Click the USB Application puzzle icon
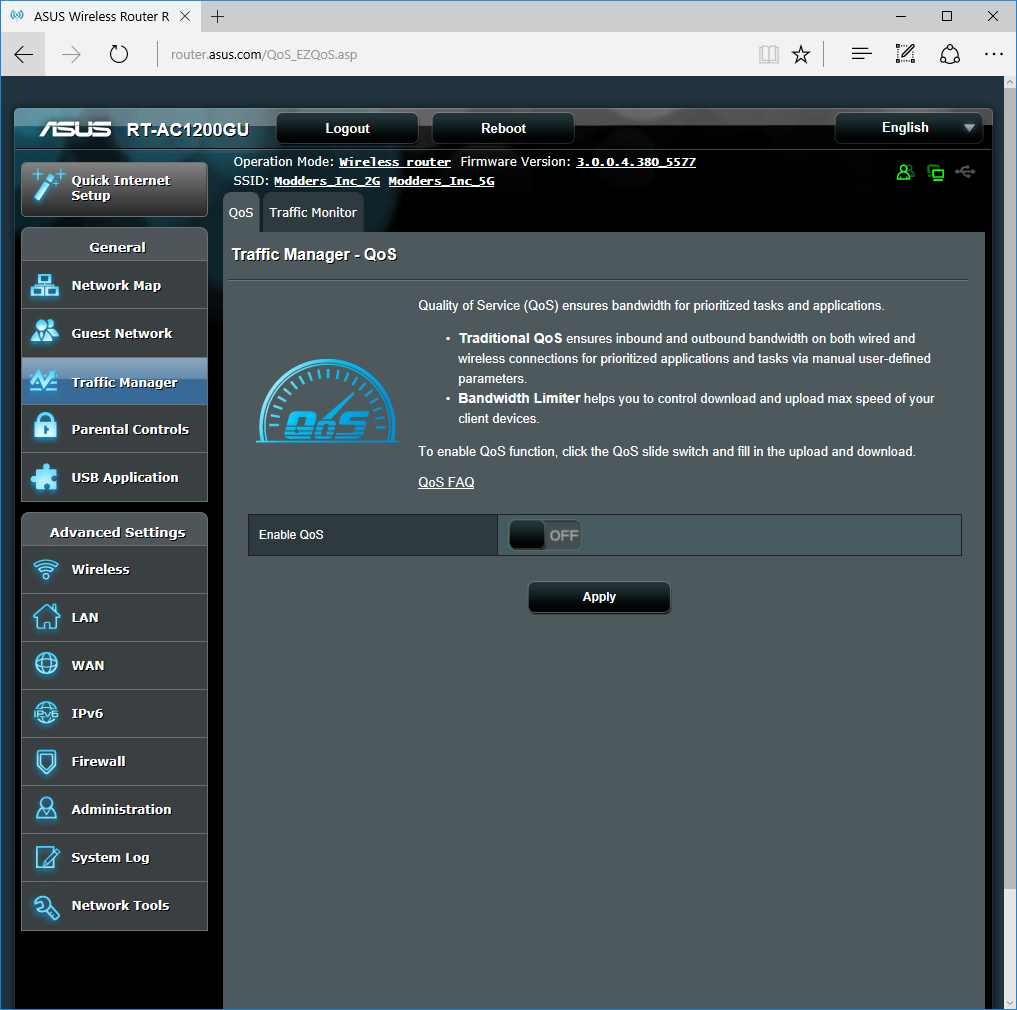The width and height of the screenshot is (1017, 1010). [45, 477]
